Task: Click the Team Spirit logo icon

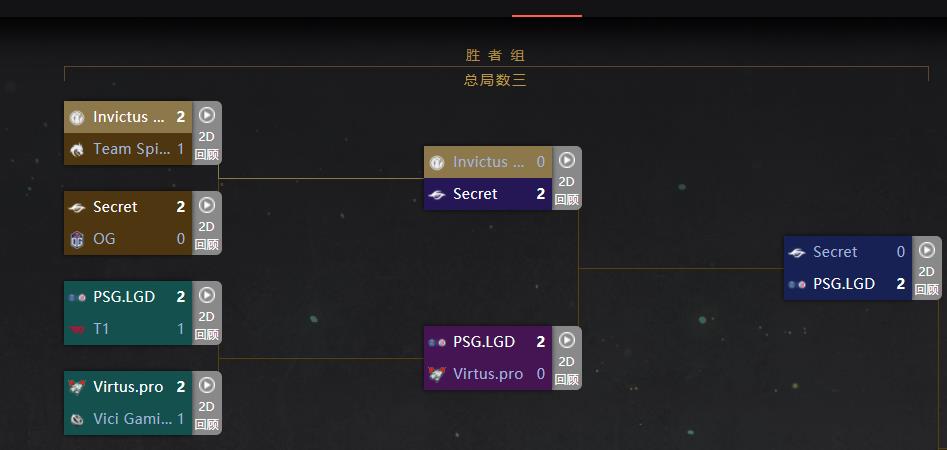Action: [x=77, y=149]
